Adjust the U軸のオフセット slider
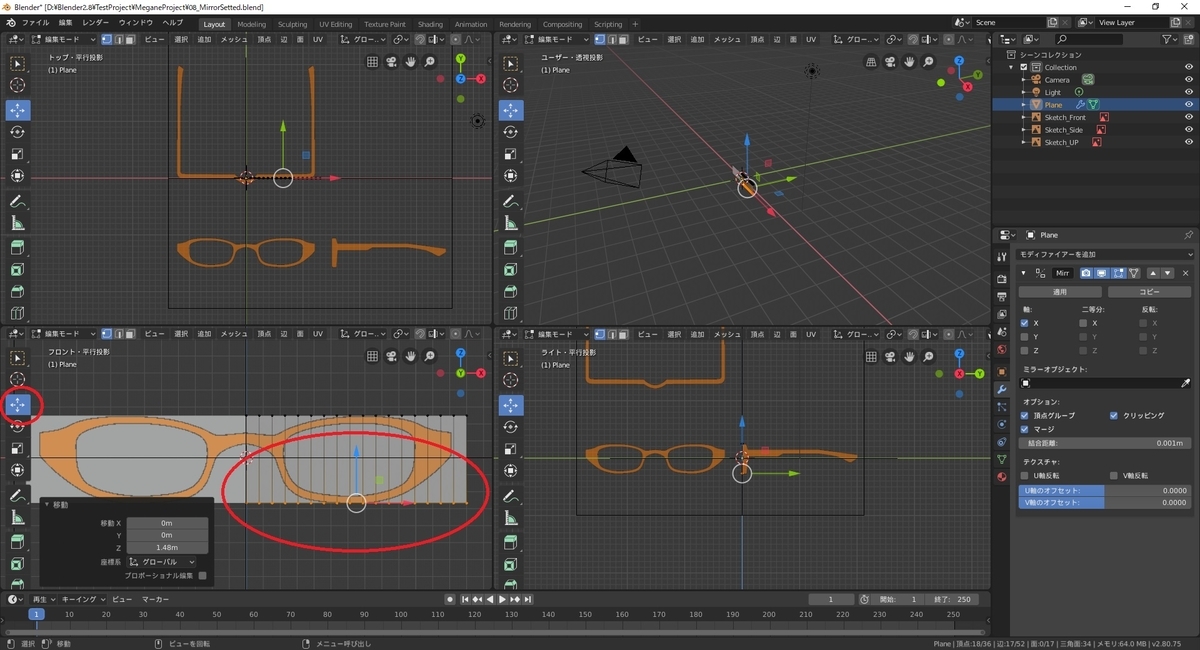Viewport: 1200px width, 650px height. pyautogui.click(x=1104, y=491)
